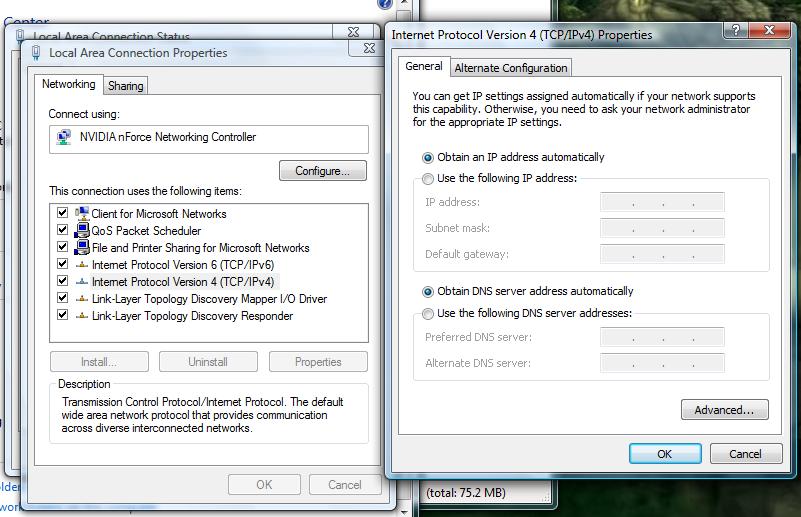Open the General tab in IPv4 Properties
Image resolution: width=801 pixels, height=517 pixels.
[423, 66]
